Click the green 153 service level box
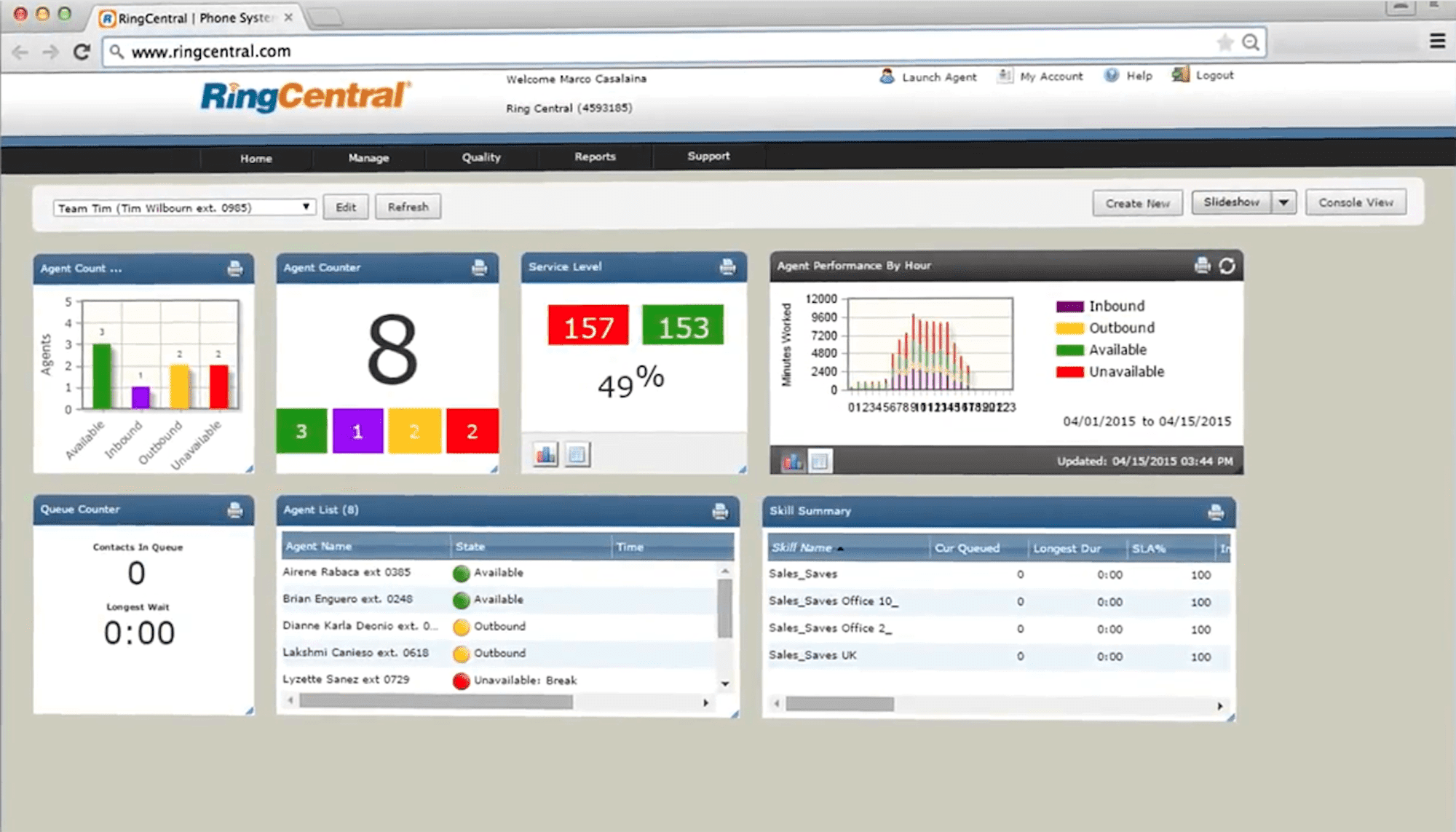The height and width of the screenshot is (832, 1456). coord(683,325)
